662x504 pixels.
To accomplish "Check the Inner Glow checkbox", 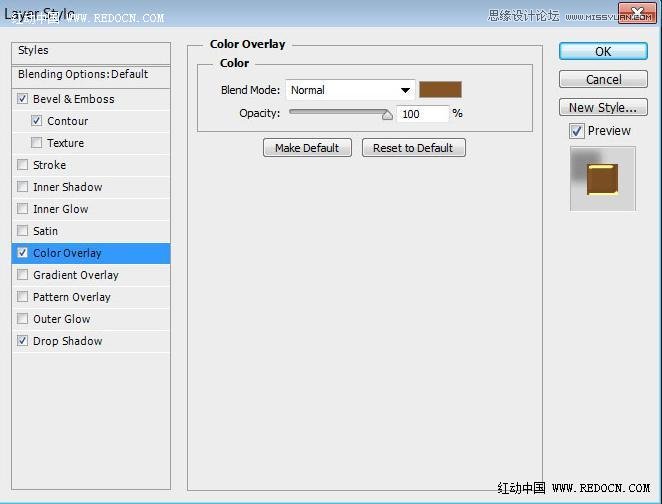I will 23,209.
